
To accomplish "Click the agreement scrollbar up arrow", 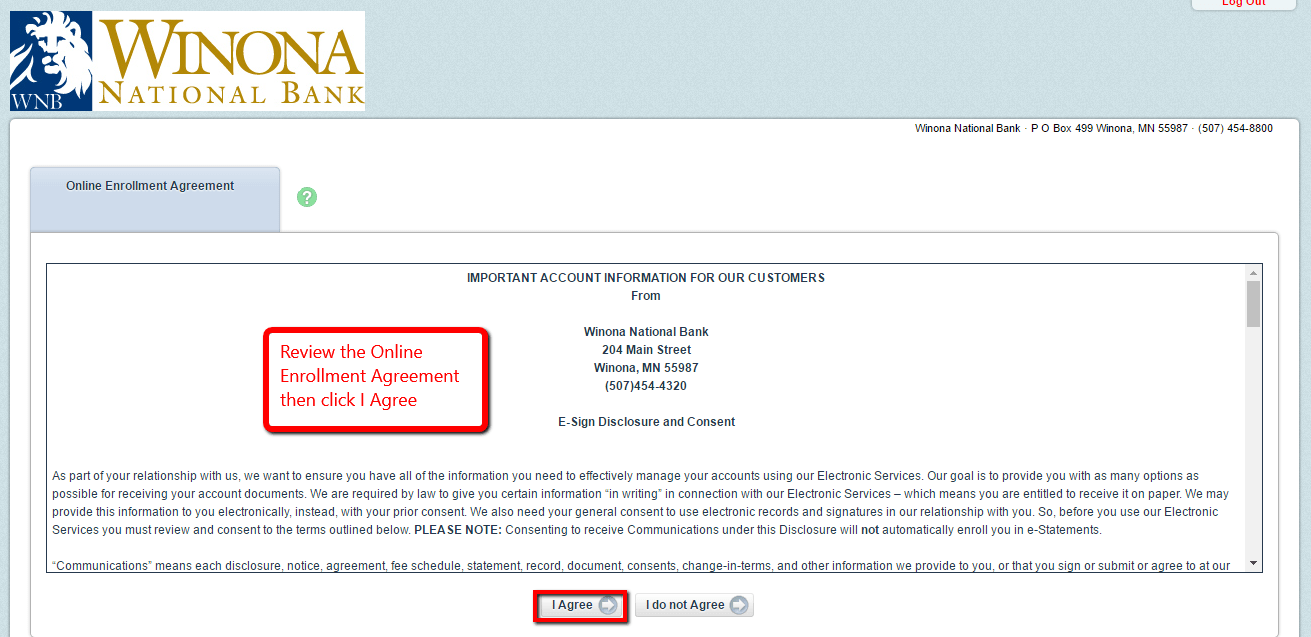I will (x=1253, y=273).
